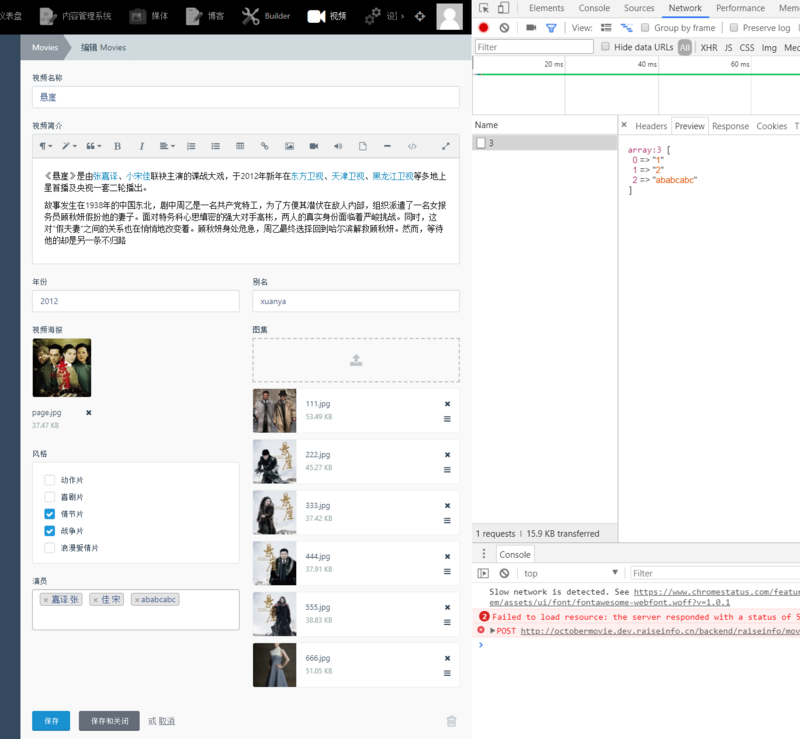
Task: Click the 年份 input field with 2012
Action: coord(136,301)
